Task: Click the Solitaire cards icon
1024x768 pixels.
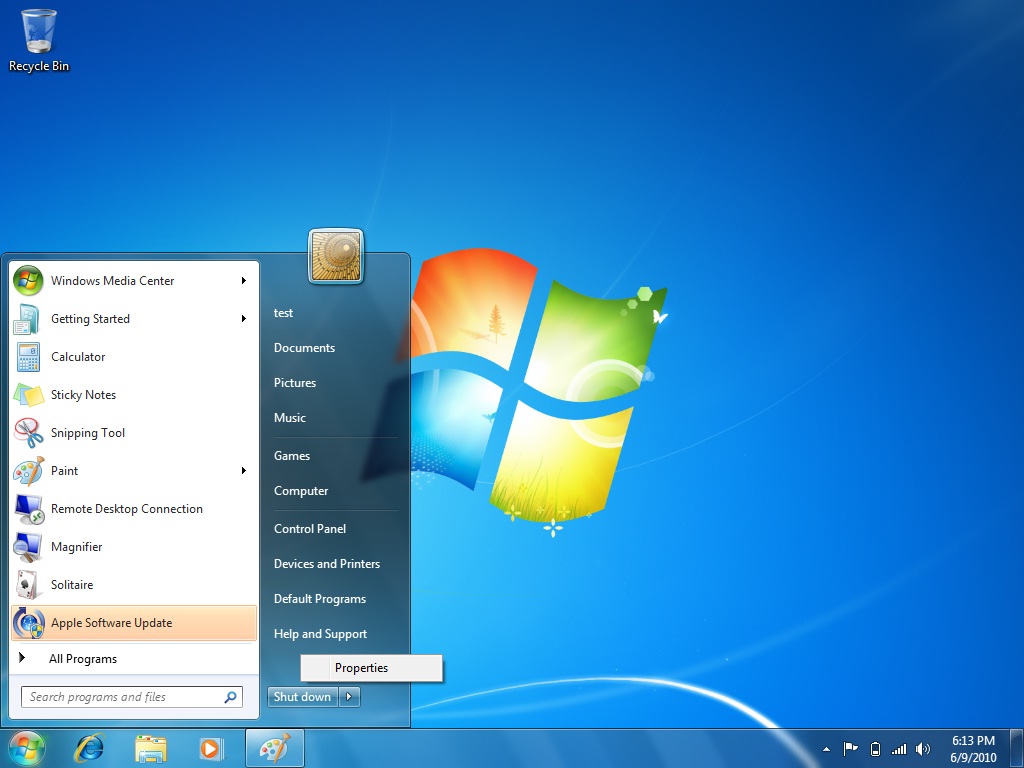Action: click(x=28, y=584)
